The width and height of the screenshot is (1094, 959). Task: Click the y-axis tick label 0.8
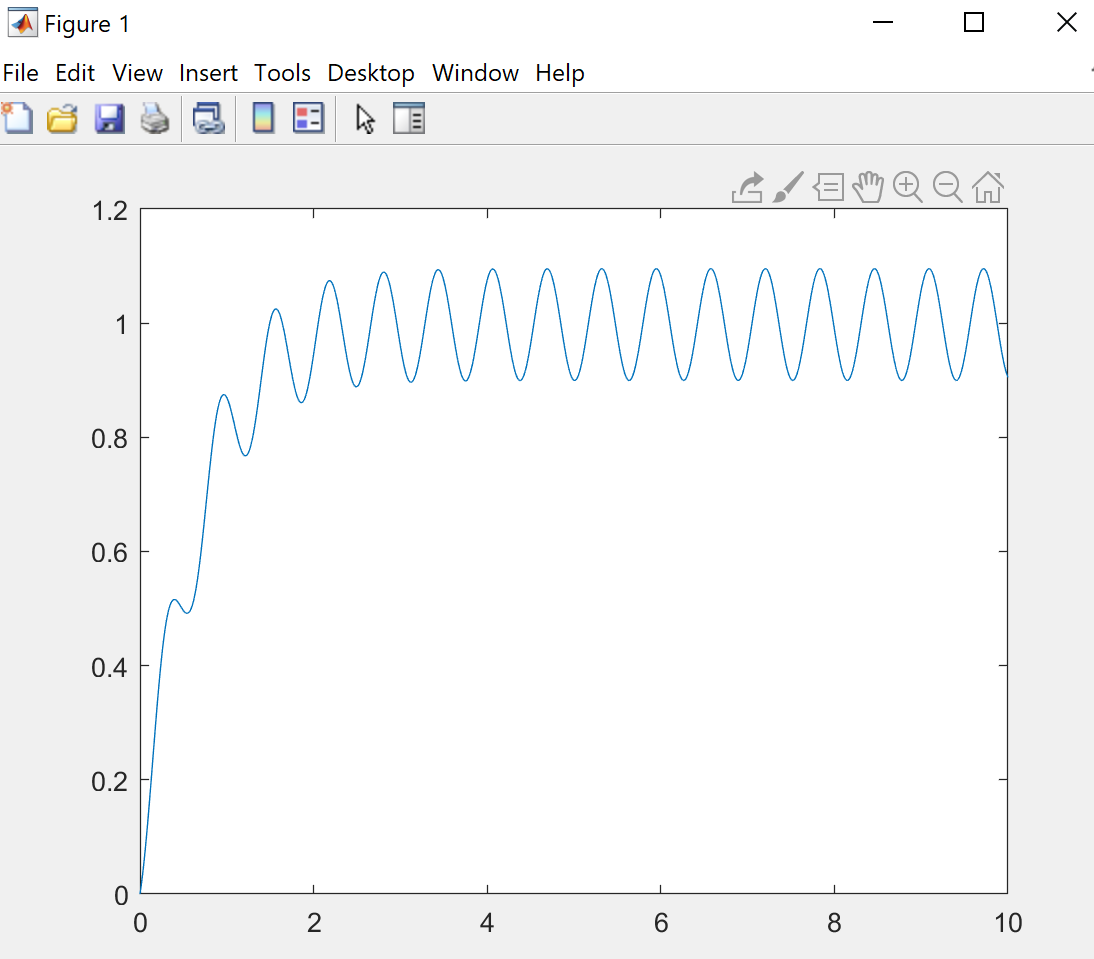pyautogui.click(x=110, y=439)
